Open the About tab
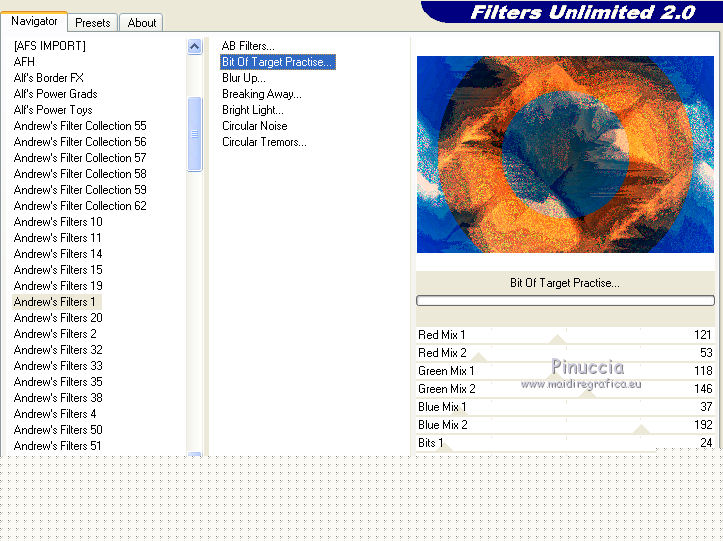The image size is (723, 541). click(x=142, y=23)
